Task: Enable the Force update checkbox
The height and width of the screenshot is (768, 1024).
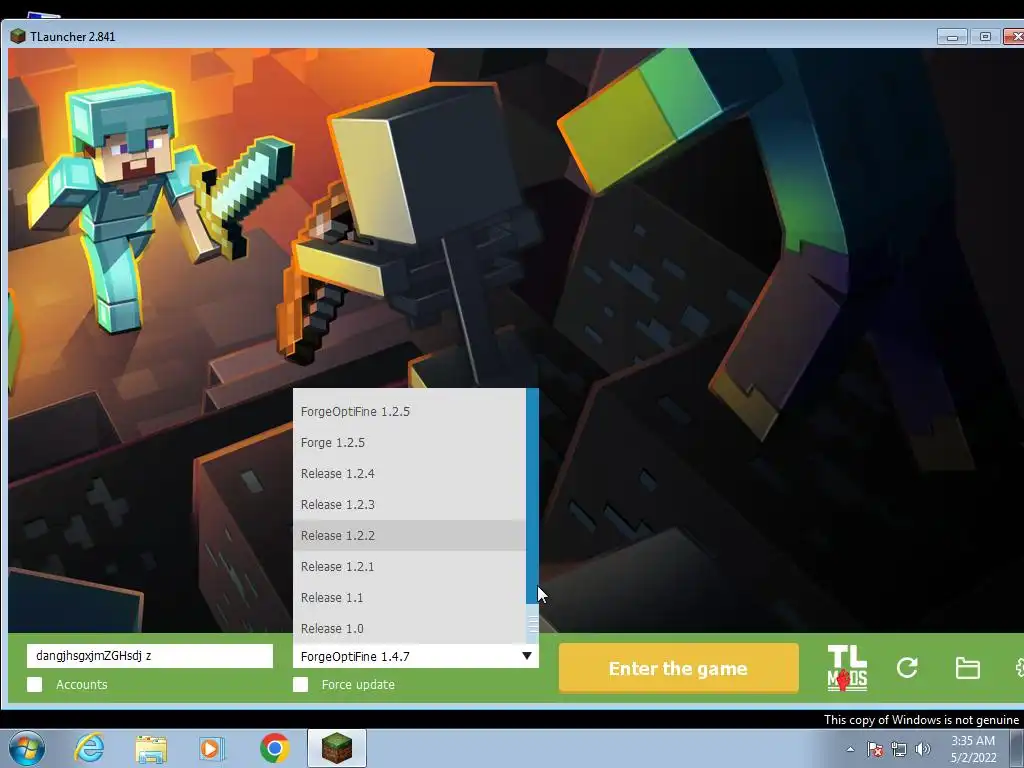Action: click(x=300, y=684)
